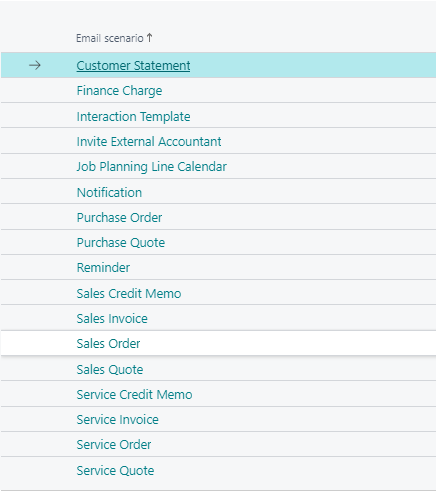Click the ascending sort arrow icon
The image size is (436, 504).
[x=150, y=38]
